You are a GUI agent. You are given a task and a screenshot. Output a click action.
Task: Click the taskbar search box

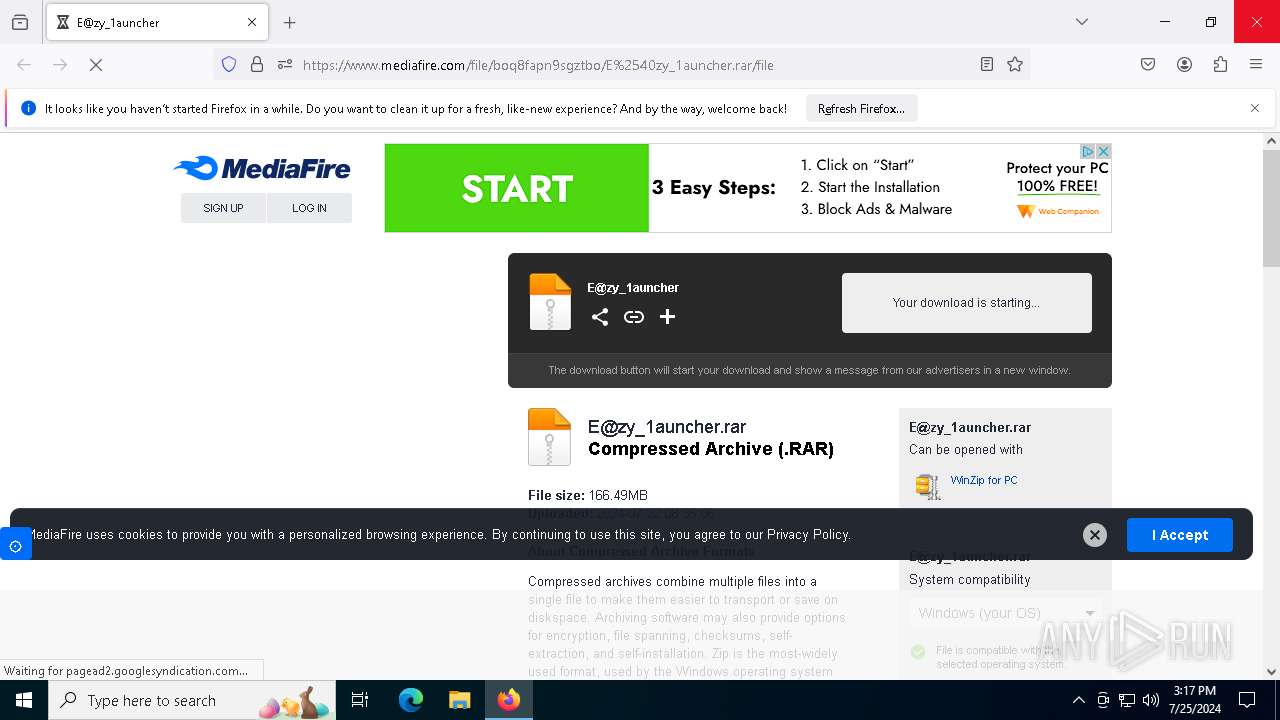[x=193, y=700]
